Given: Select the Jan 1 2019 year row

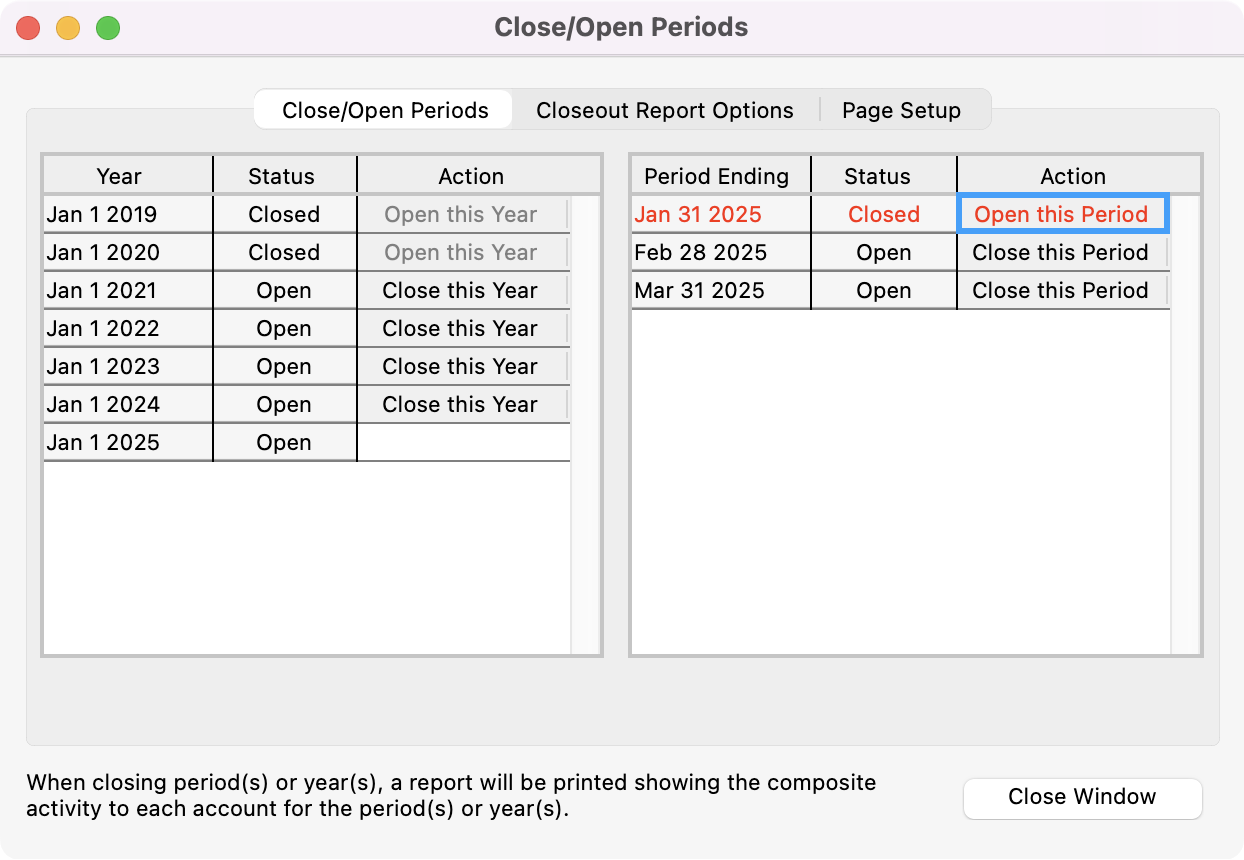Looking at the screenshot, I should (x=102, y=215).
